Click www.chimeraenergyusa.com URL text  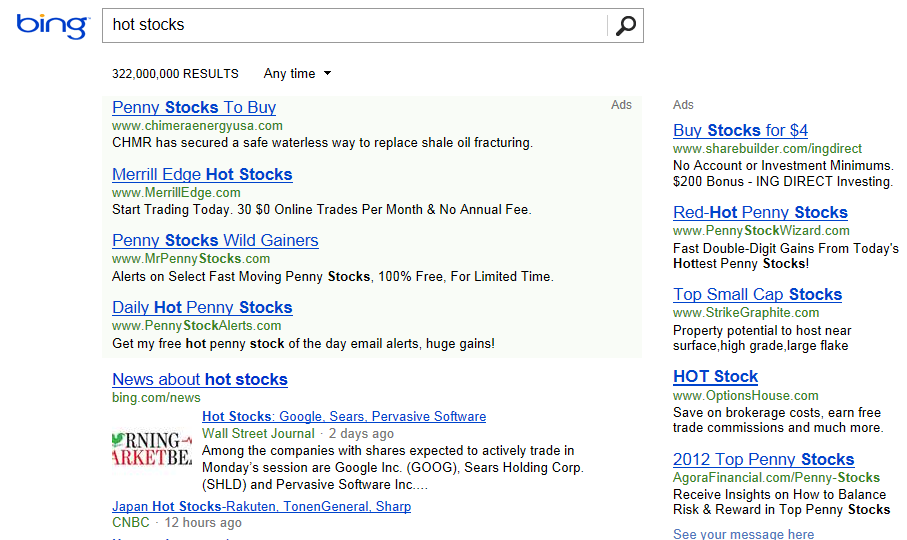point(197,126)
